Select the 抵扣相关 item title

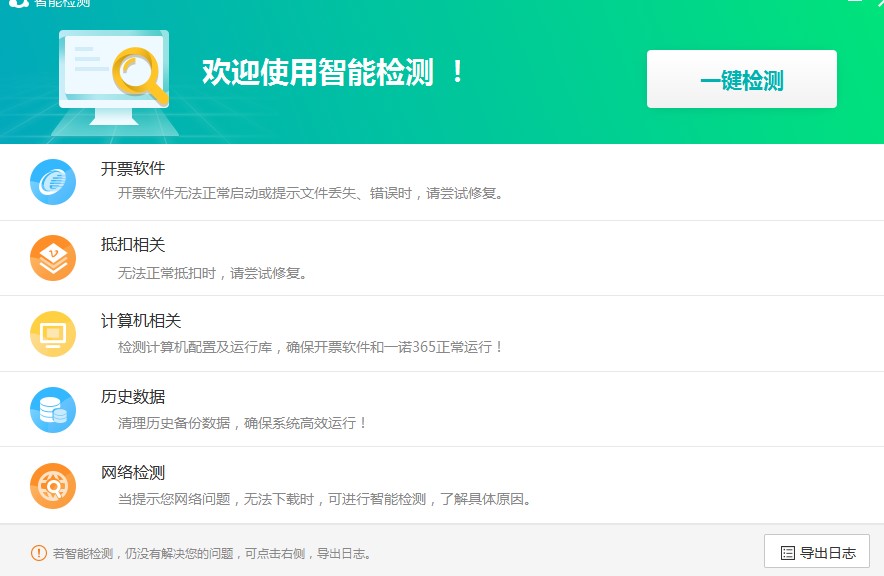(133, 244)
